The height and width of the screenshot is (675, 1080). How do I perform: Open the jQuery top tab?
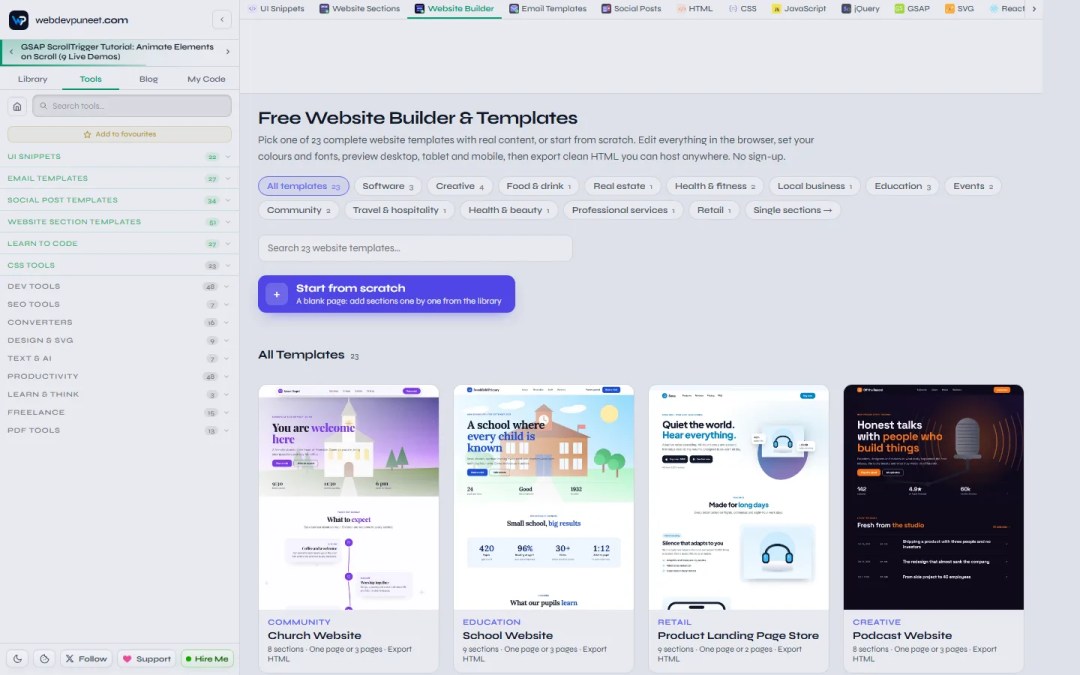coord(860,8)
